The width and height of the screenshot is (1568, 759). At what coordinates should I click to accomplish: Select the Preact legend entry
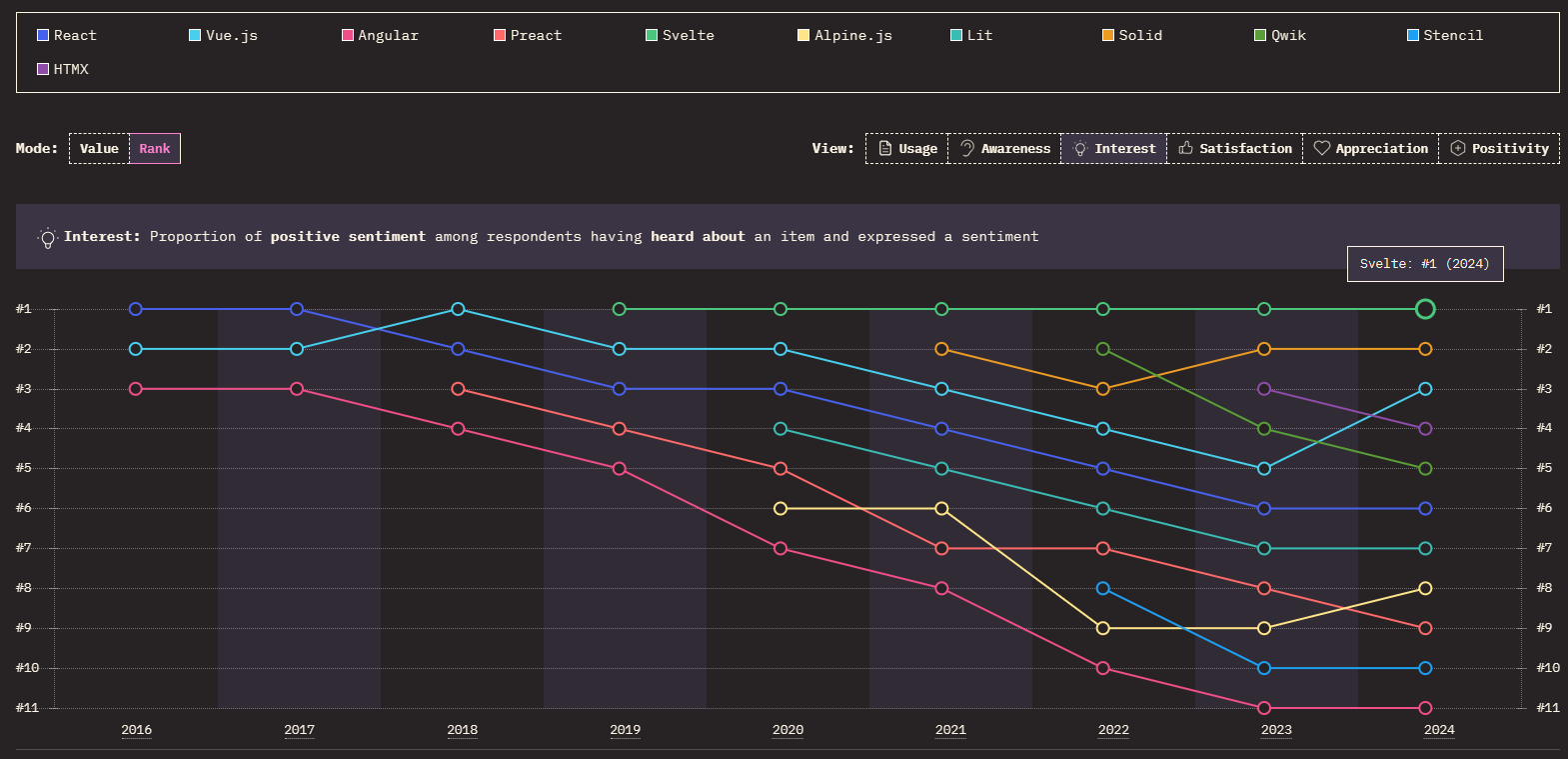(528, 35)
